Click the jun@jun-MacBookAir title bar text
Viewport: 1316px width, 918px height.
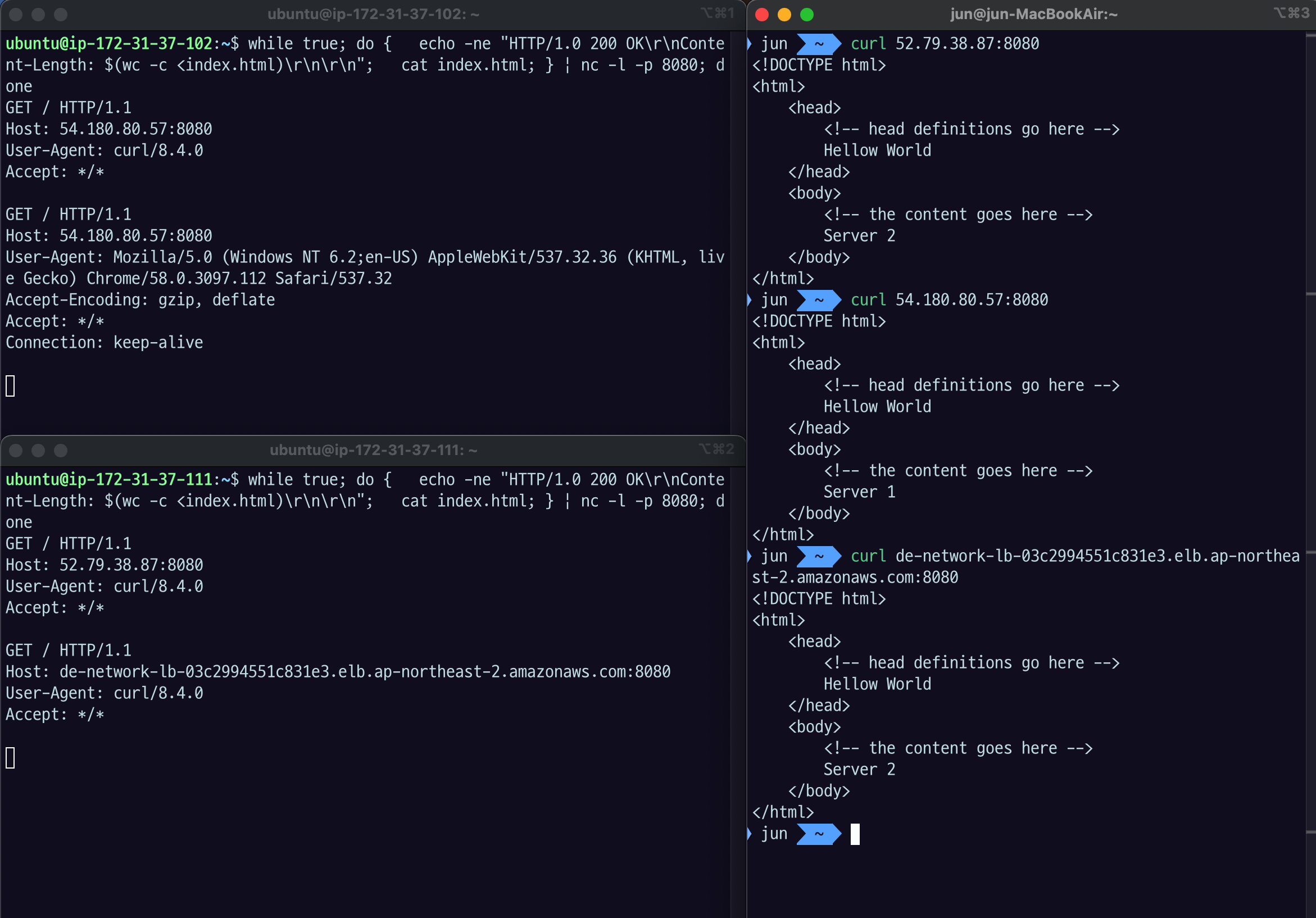(x=1033, y=14)
